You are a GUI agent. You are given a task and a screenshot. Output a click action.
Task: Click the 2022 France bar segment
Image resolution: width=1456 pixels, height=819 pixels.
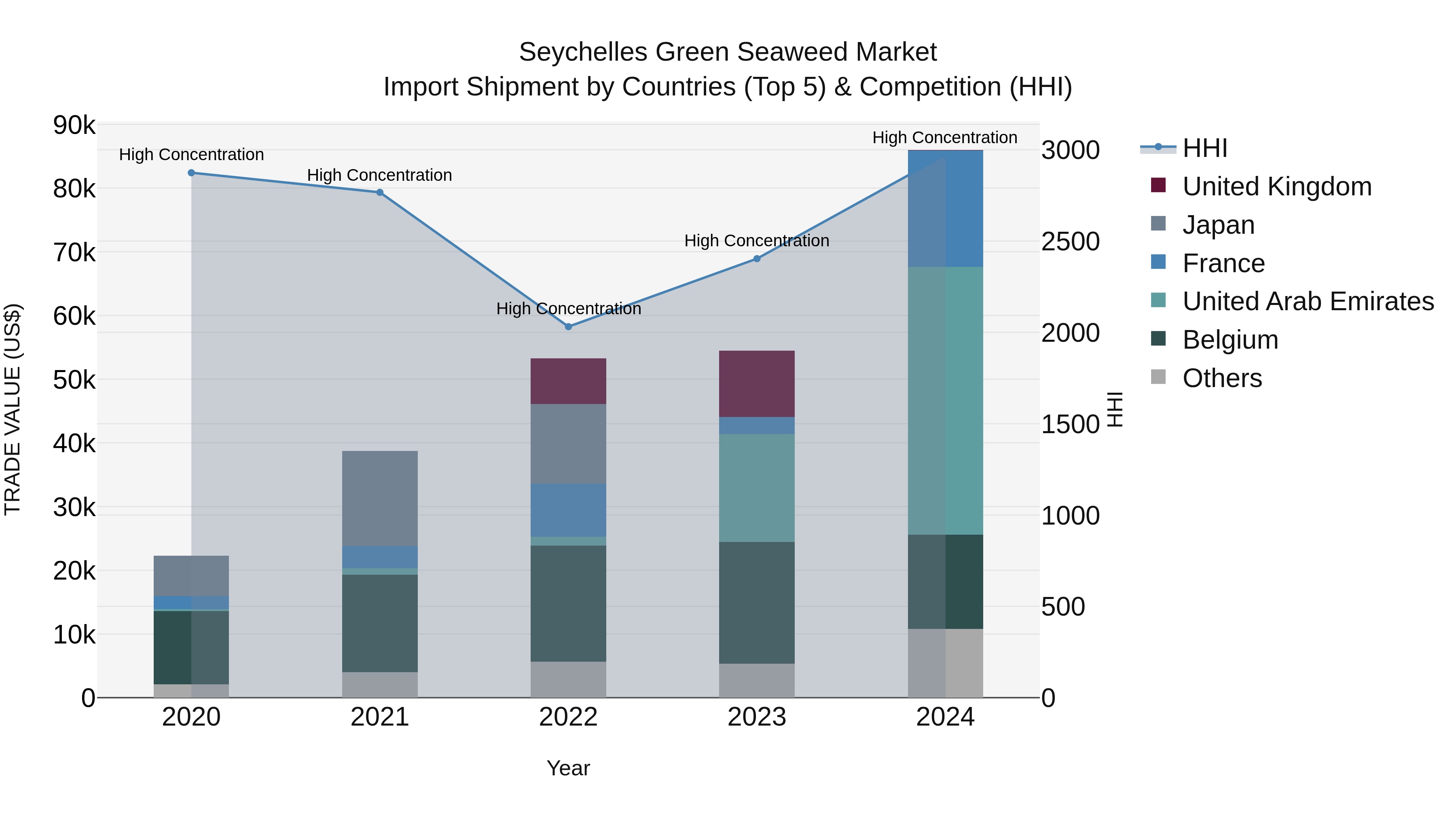[x=569, y=510]
